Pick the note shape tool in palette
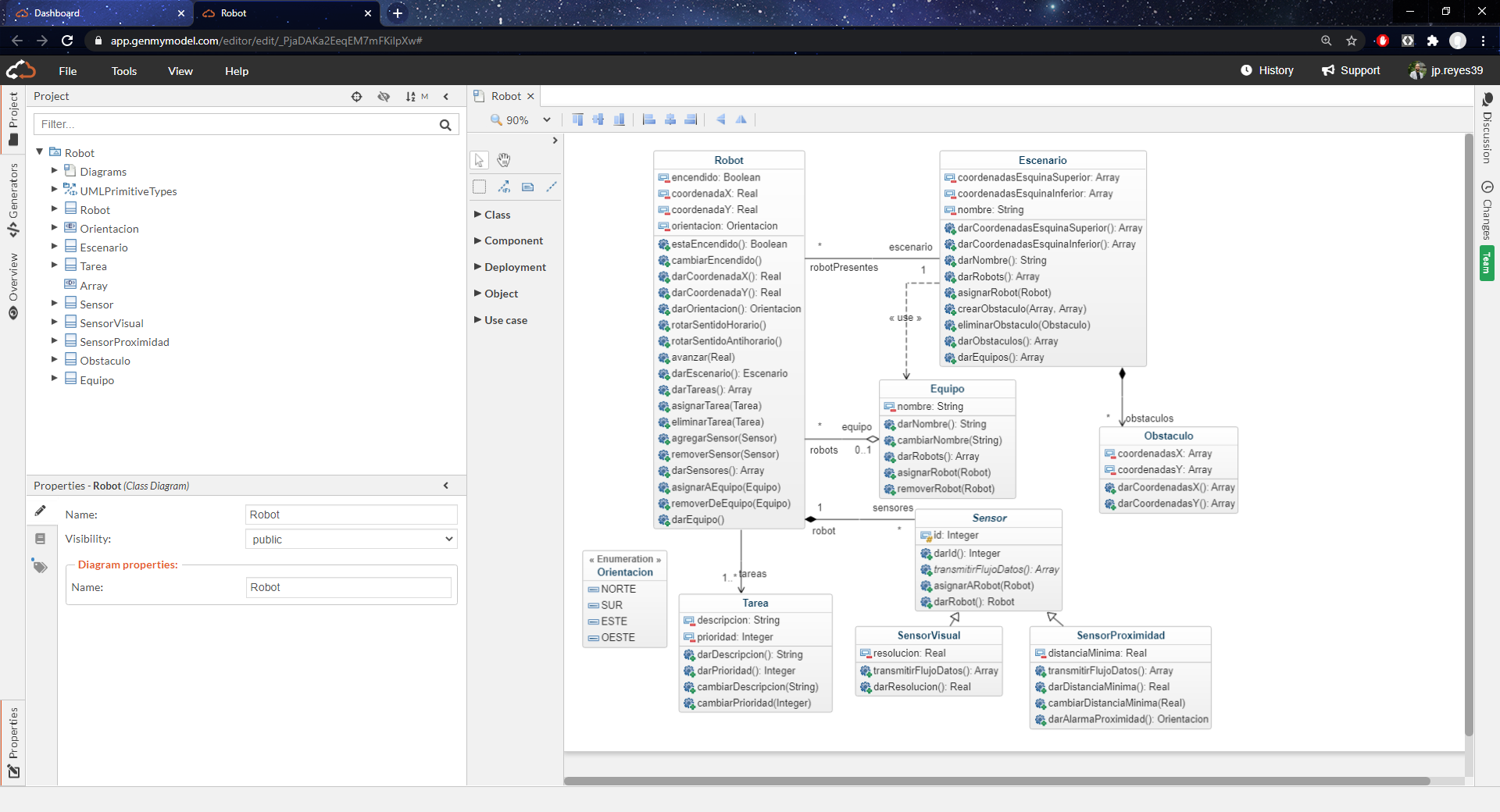The width and height of the screenshot is (1500, 812). coord(528,187)
